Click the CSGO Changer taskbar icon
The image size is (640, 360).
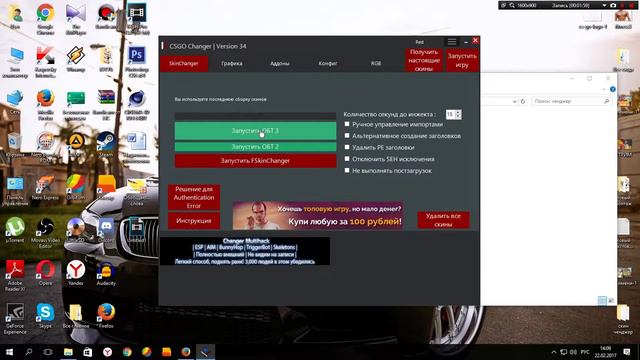pyautogui.click(x=205, y=352)
